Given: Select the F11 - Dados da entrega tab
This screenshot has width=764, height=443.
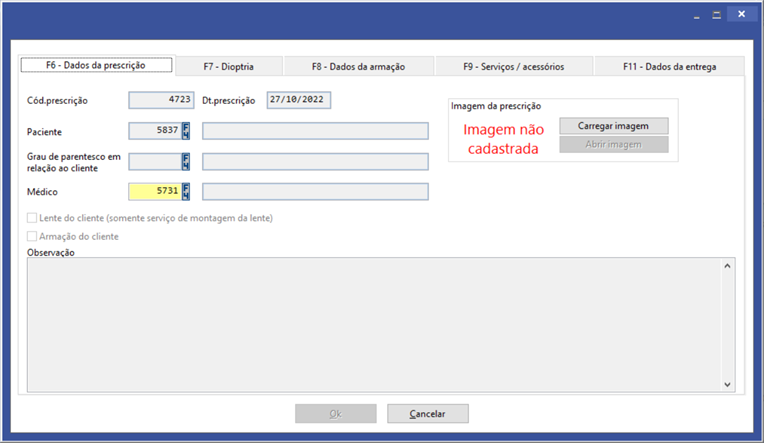Looking at the screenshot, I should tap(669, 67).
